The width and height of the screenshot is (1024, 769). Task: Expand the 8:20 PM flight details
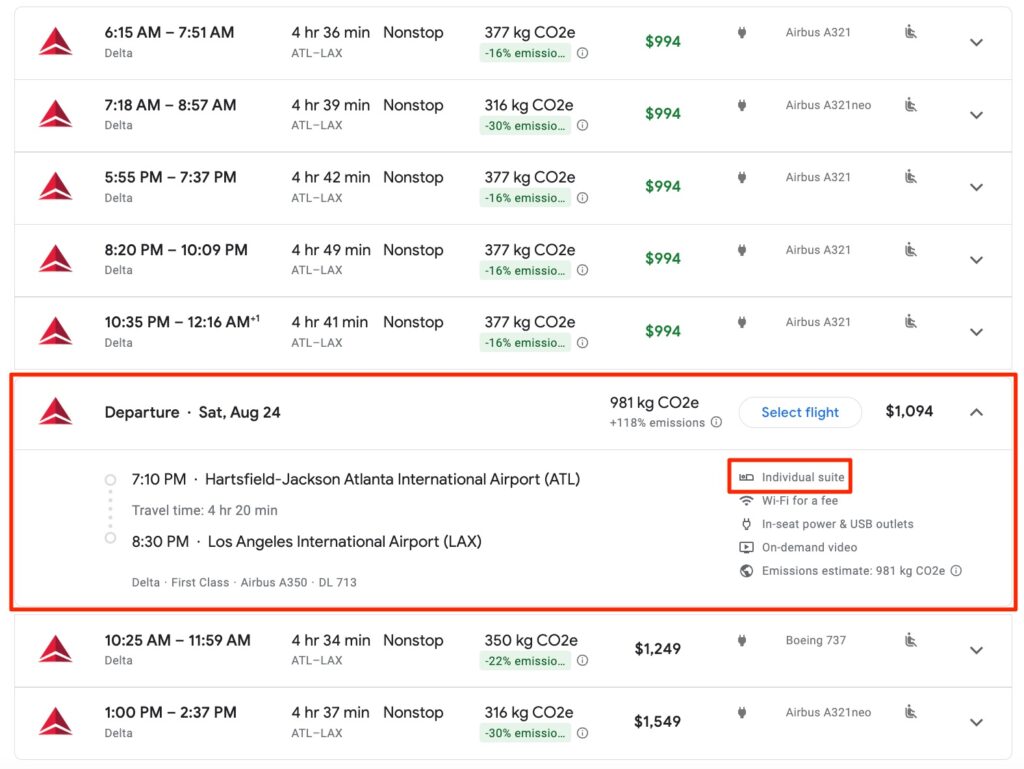(x=977, y=259)
